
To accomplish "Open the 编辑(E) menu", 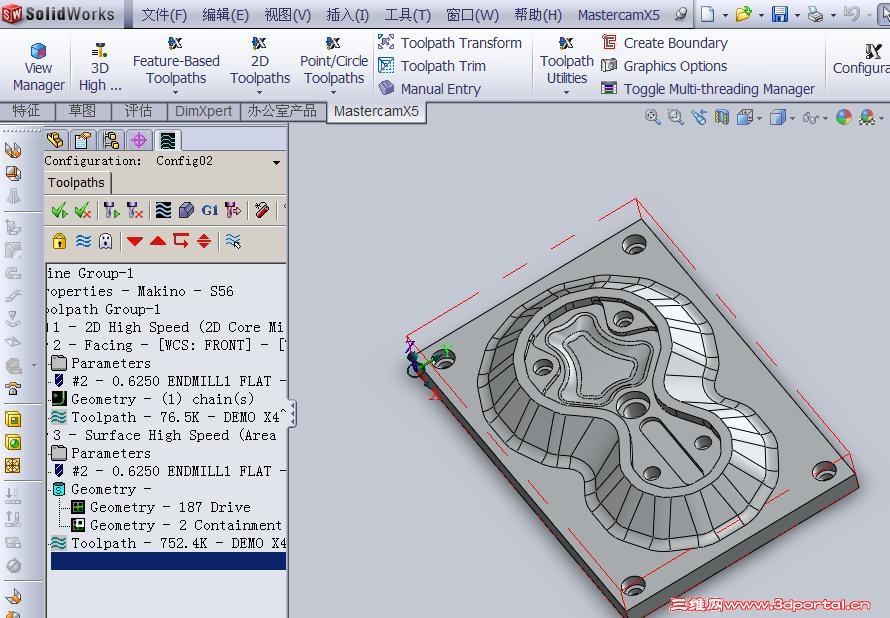I will 225,14.
